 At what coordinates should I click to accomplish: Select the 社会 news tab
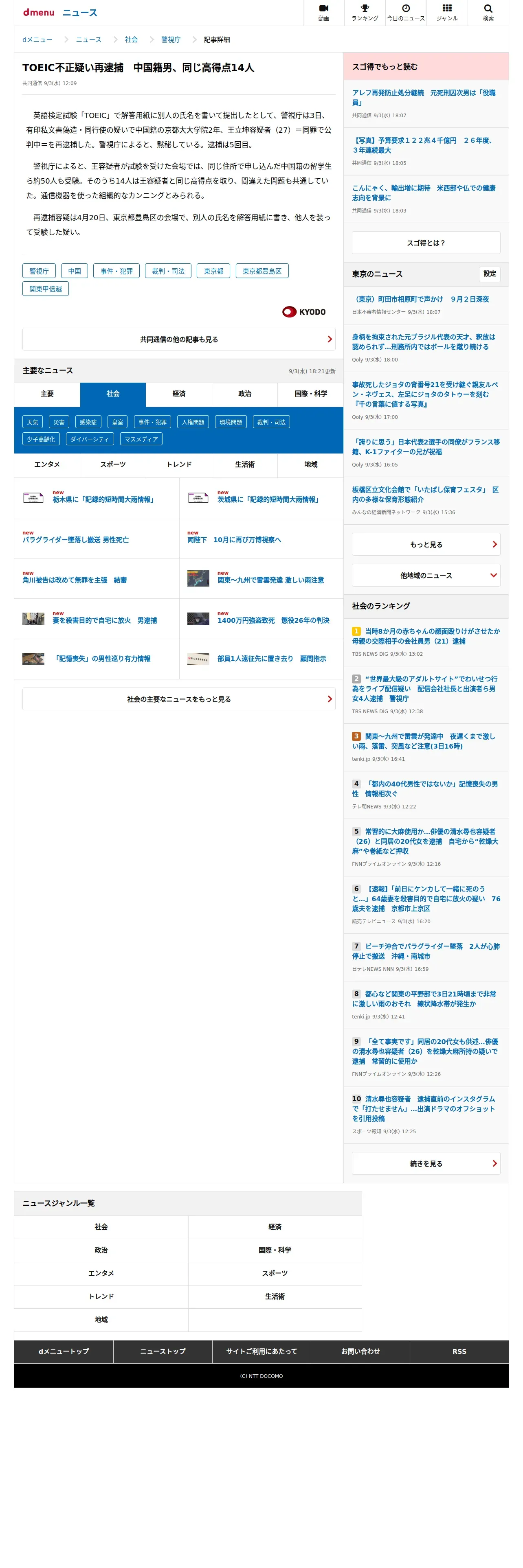click(x=113, y=394)
